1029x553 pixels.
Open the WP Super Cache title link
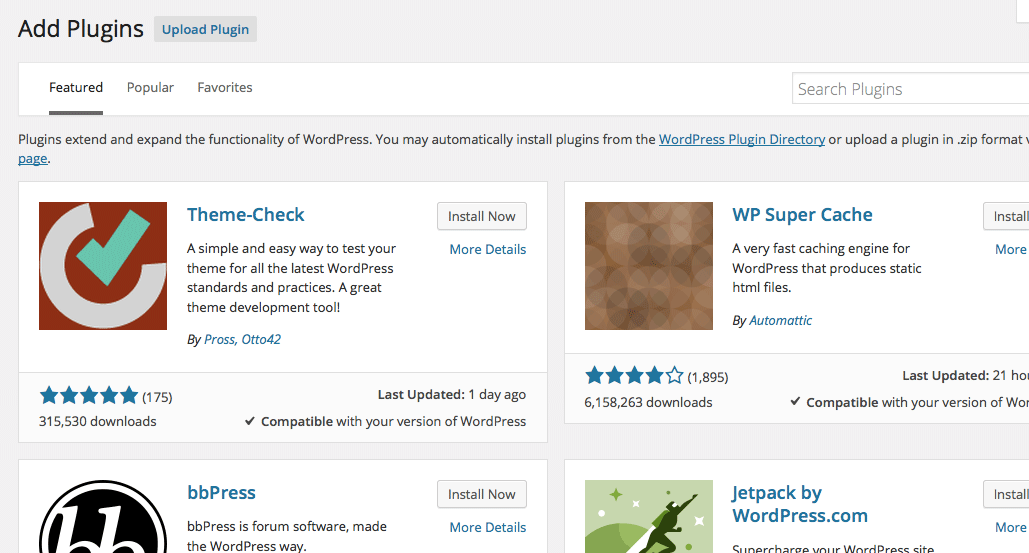[802, 215]
